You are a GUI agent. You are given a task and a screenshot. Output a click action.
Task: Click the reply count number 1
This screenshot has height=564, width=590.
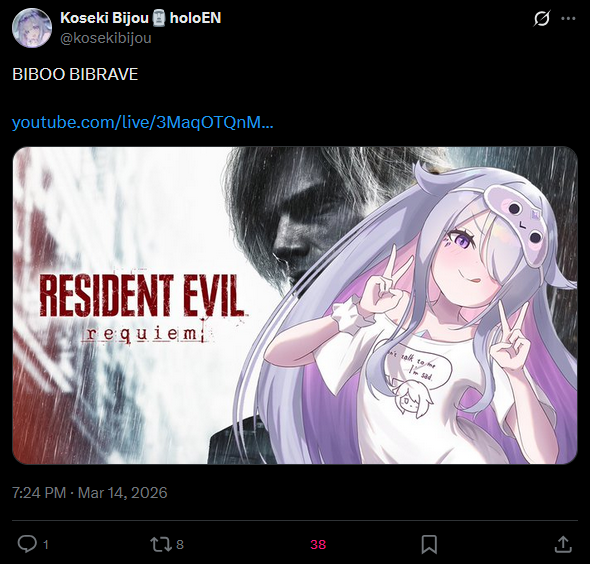coord(46,544)
